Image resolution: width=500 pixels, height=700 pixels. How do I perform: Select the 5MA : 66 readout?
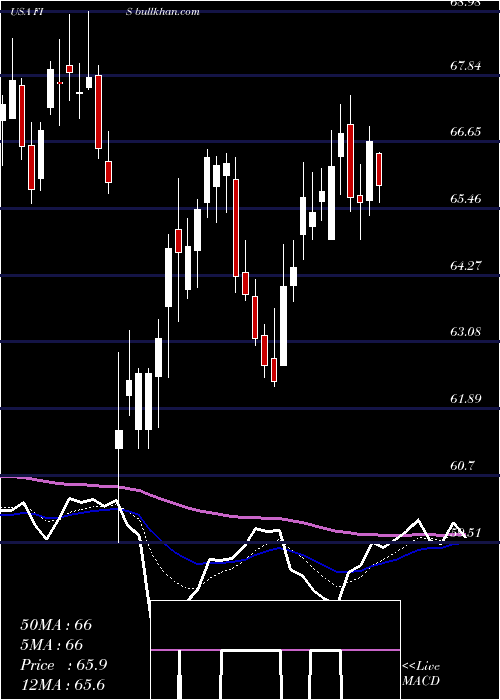52,645
